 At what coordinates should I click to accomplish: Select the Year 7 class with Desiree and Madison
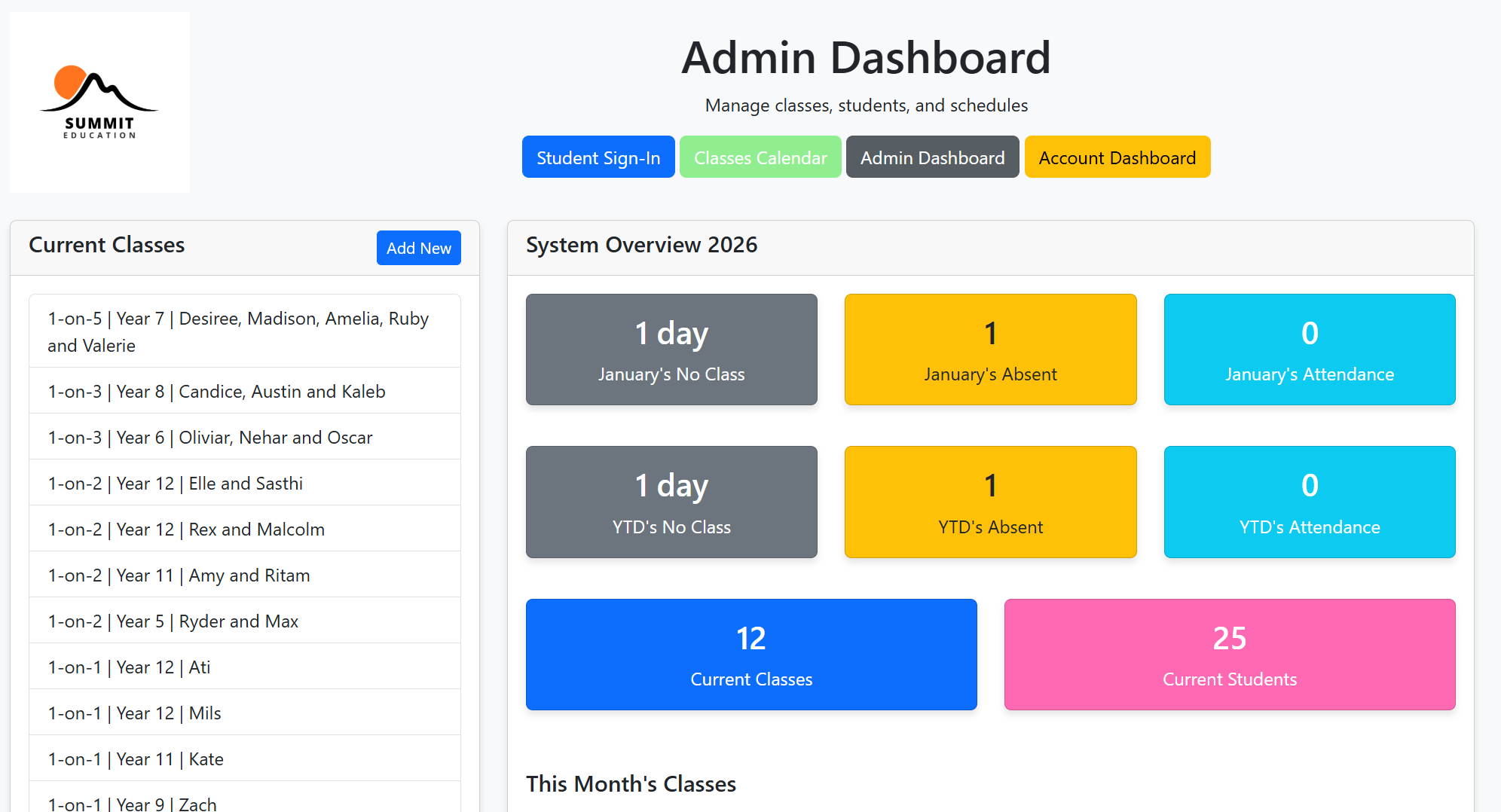click(x=243, y=331)
